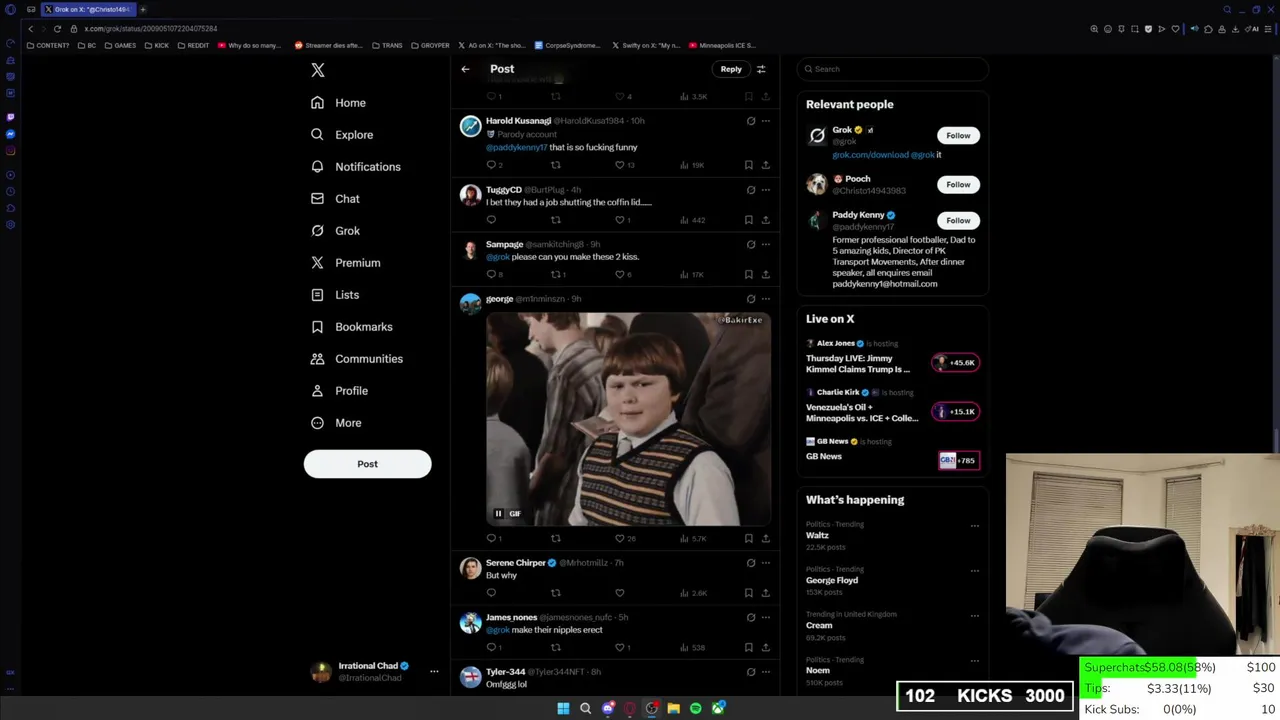The image size is (1280, 720).
Task: Open more options for Waltz trend
Action: tap(975, 526)
